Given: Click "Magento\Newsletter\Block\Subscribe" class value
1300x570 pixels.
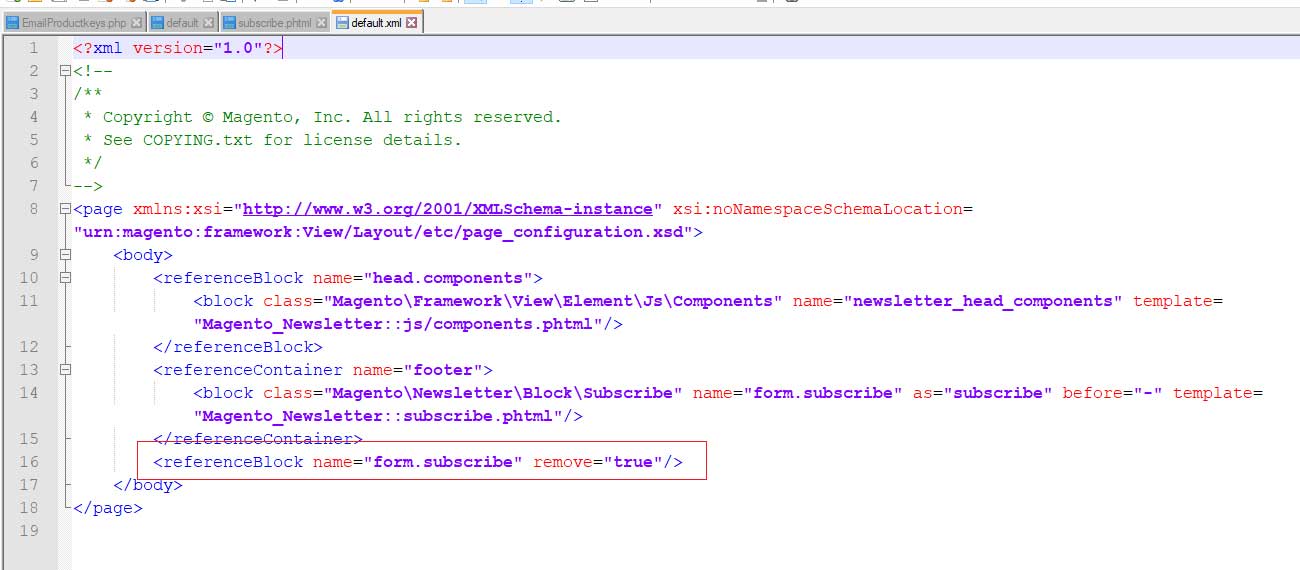Looking at the screenshot, I should [502, 393].
